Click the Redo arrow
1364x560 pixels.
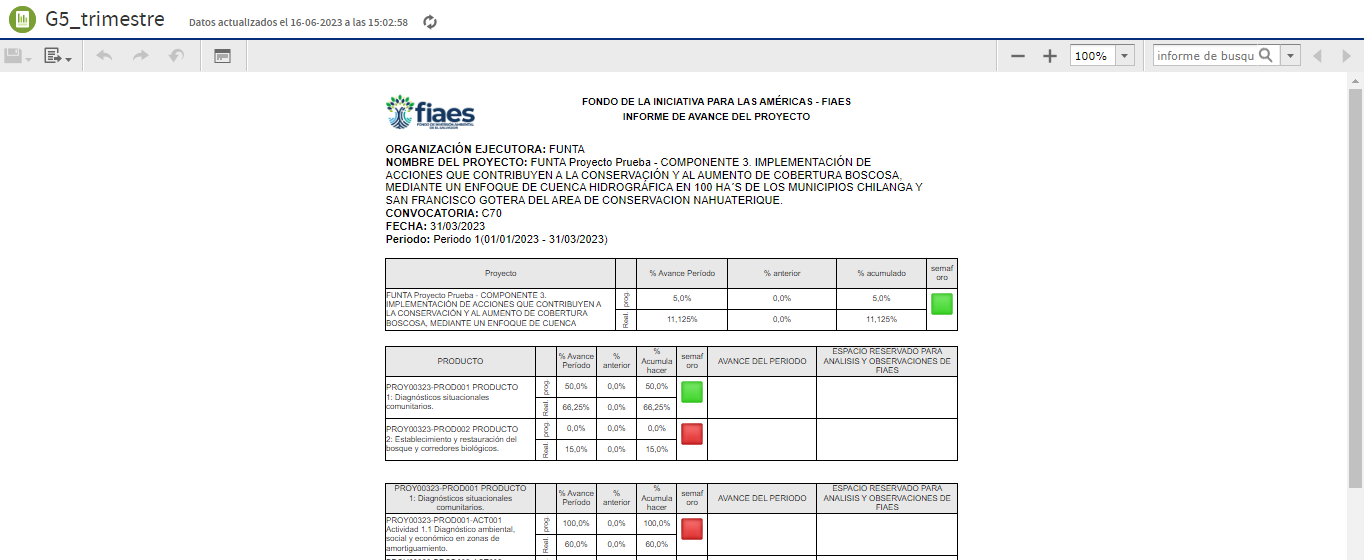click(x=140, y=56)
